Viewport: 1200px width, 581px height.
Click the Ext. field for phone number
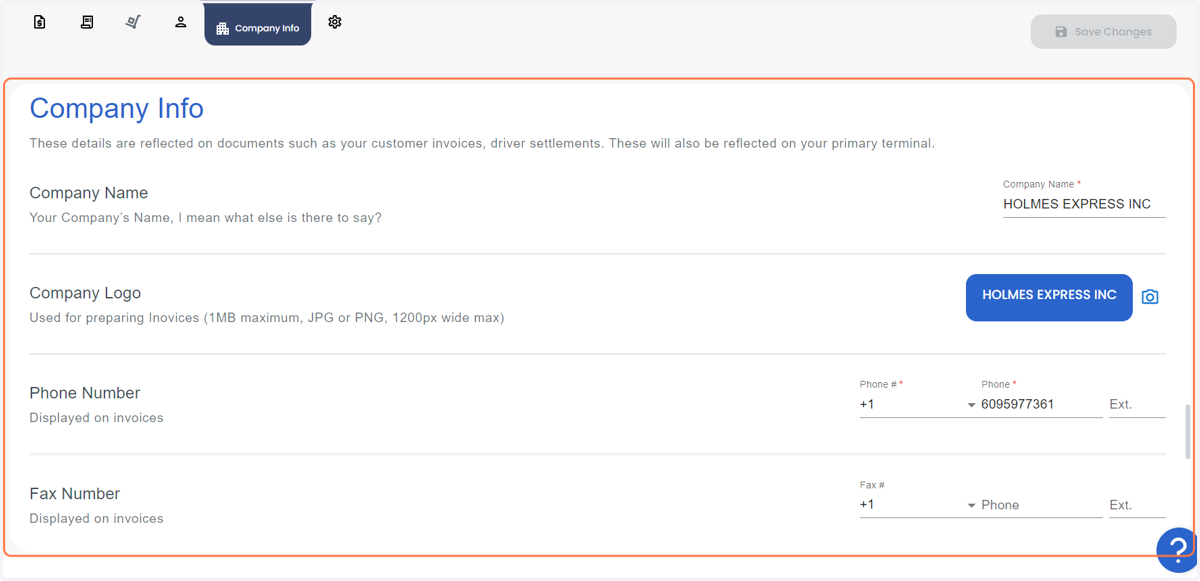(x=1137, y=405)
